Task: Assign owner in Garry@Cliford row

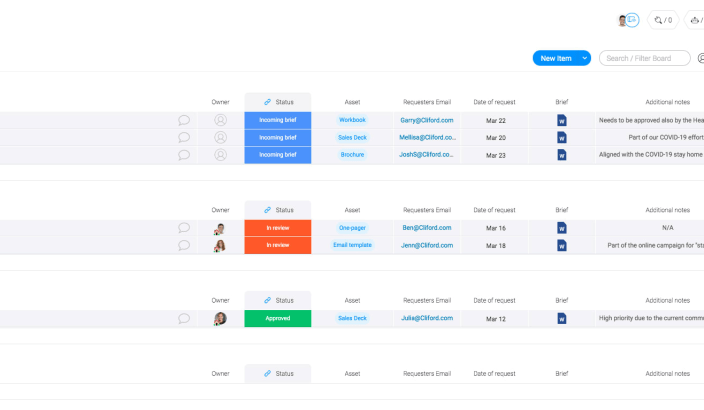Action: pyautogui.click(x=220, y=120)
